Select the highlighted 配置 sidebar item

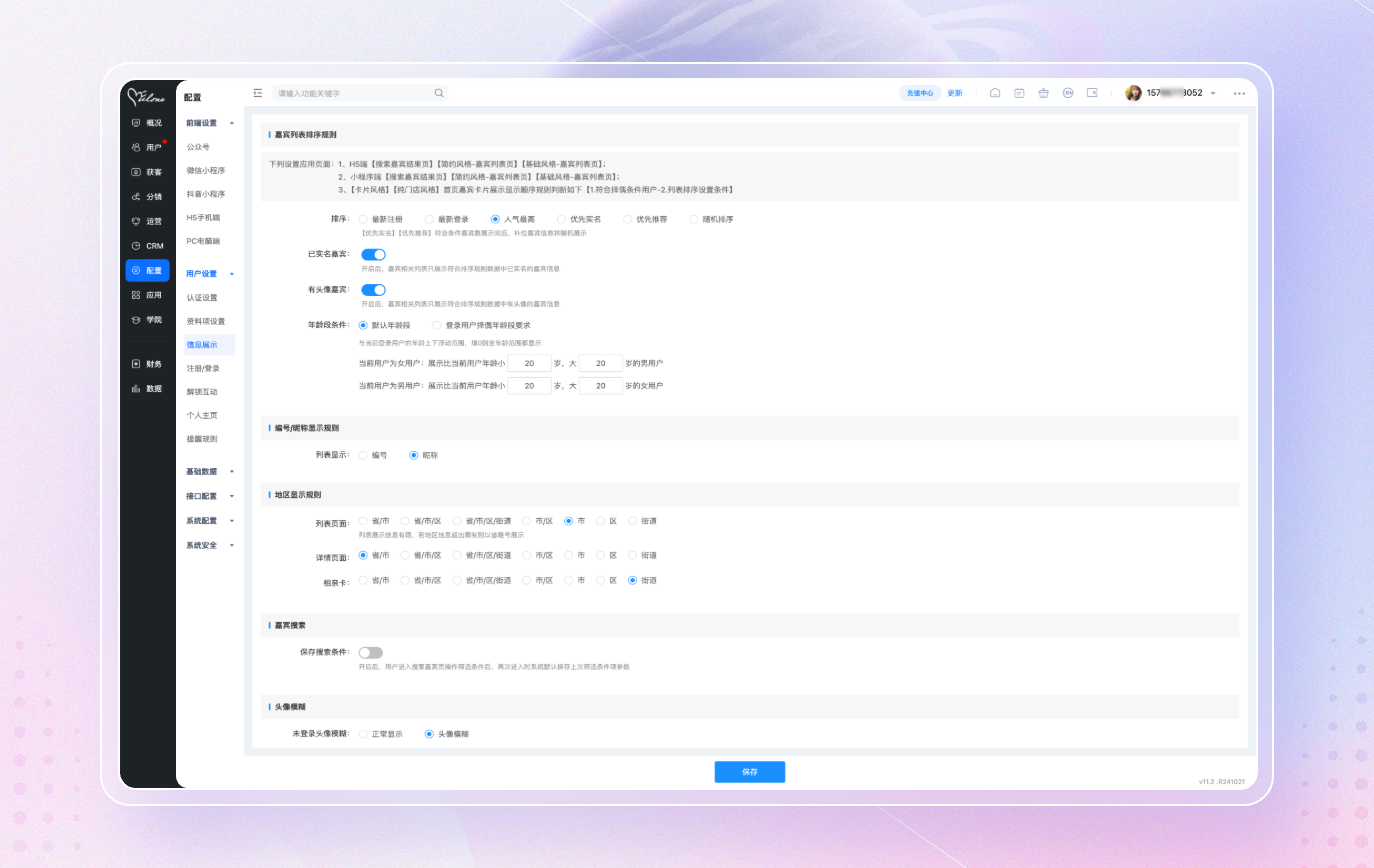coord(147,270)
